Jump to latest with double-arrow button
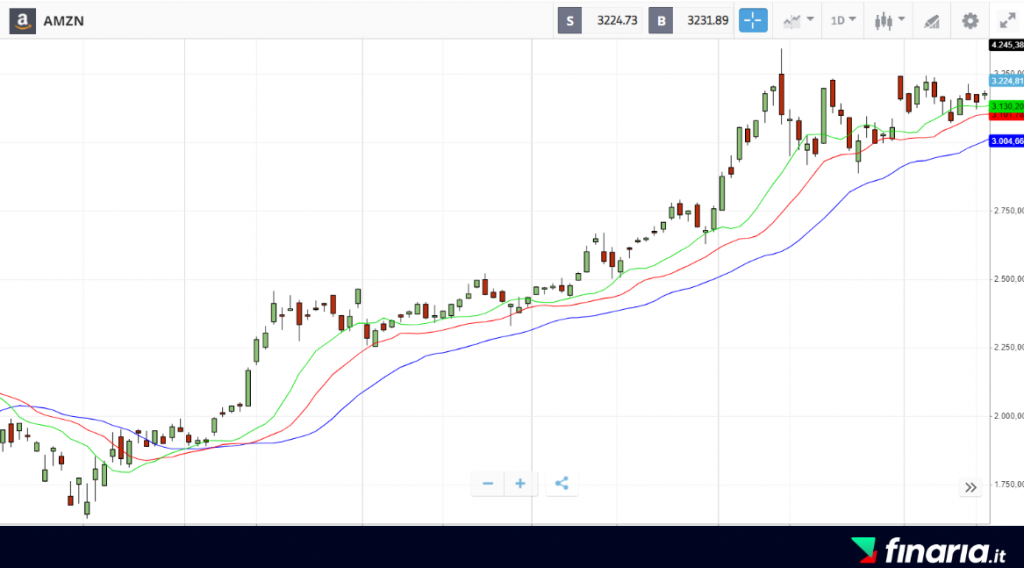The width and height of the screenshot is (1024, 568). pos(970,487)
